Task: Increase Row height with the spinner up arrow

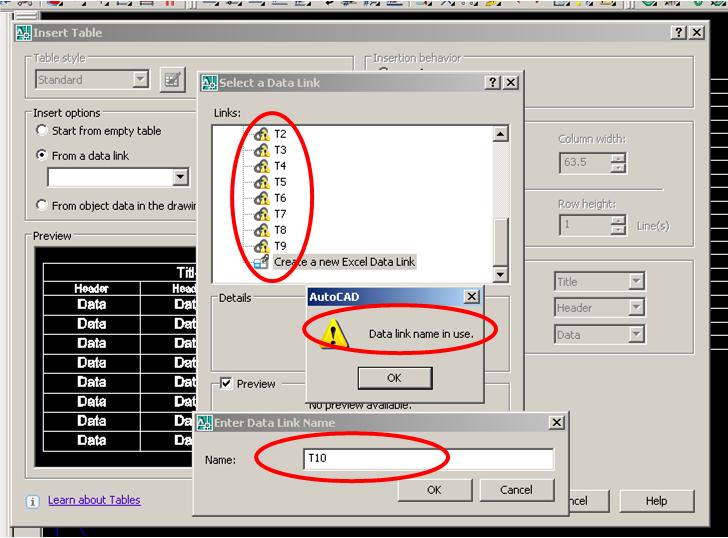Action: 618,221
